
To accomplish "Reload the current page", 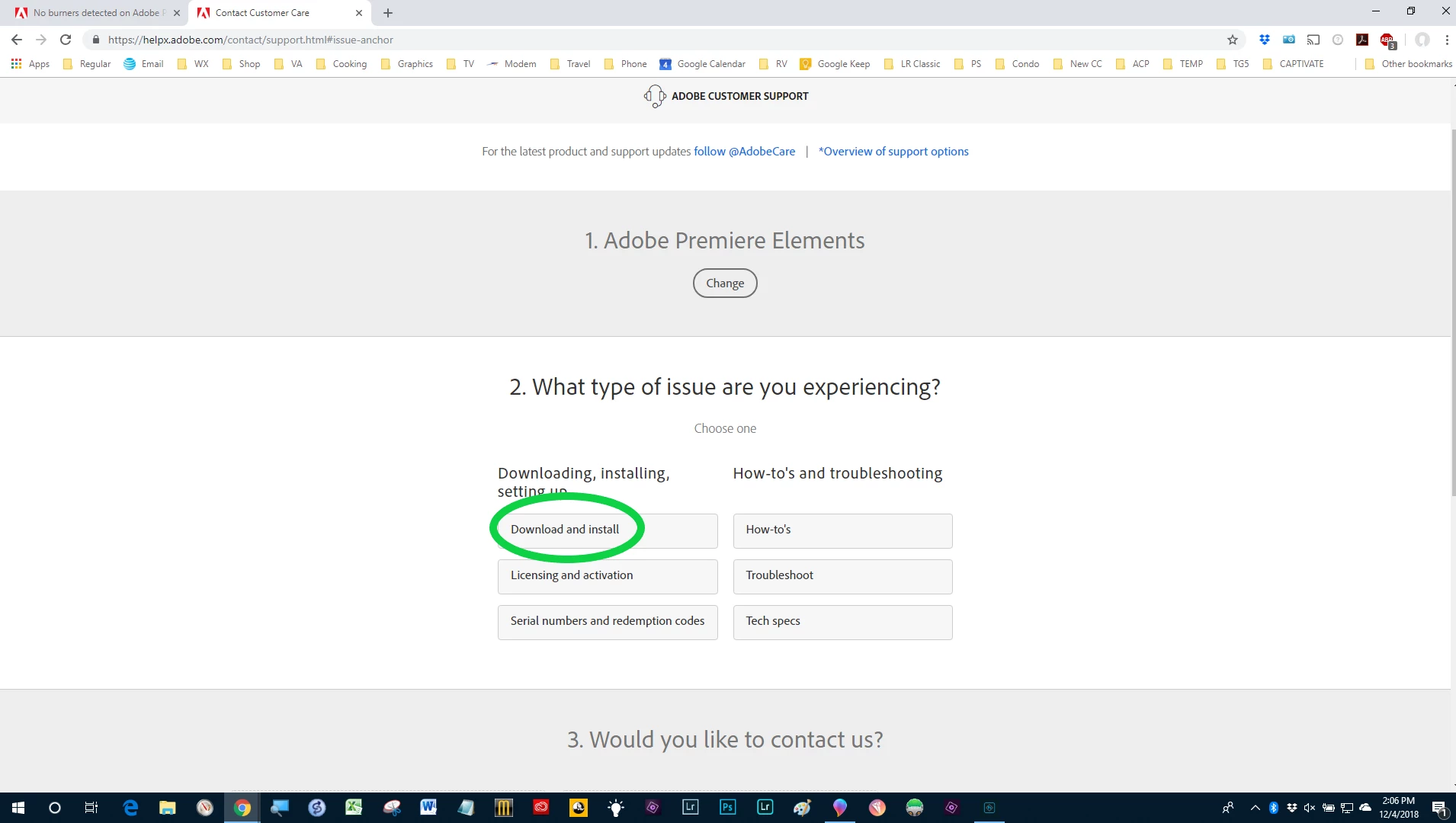I will [x=66, y=40].
